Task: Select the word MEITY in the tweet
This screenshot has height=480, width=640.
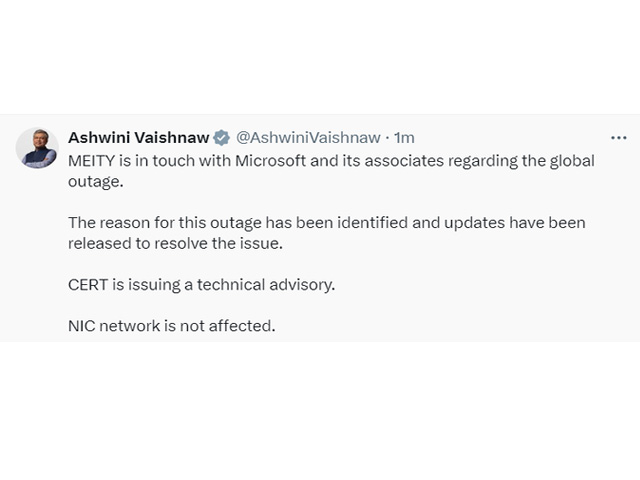Action: point(91,161)
